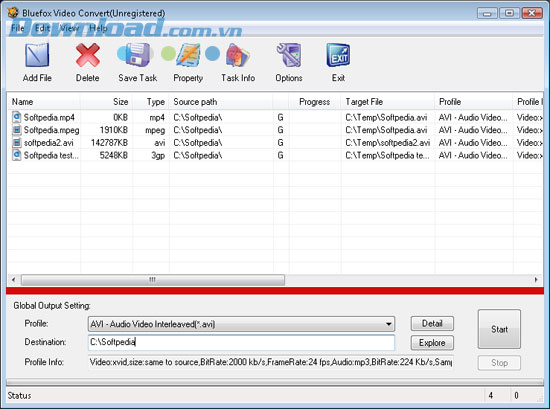Open the Help menu

(98, 28)
